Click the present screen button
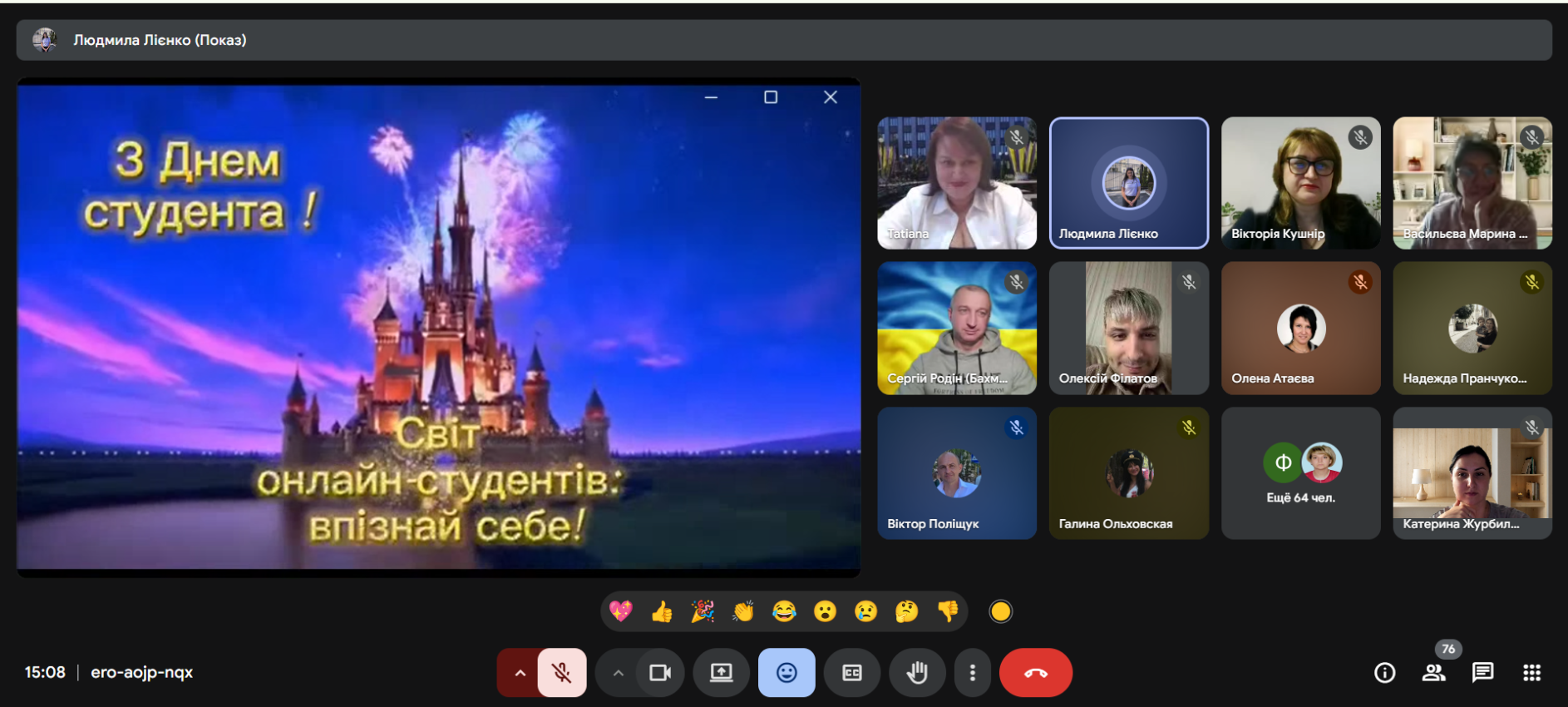 click(x=721, y=672)
